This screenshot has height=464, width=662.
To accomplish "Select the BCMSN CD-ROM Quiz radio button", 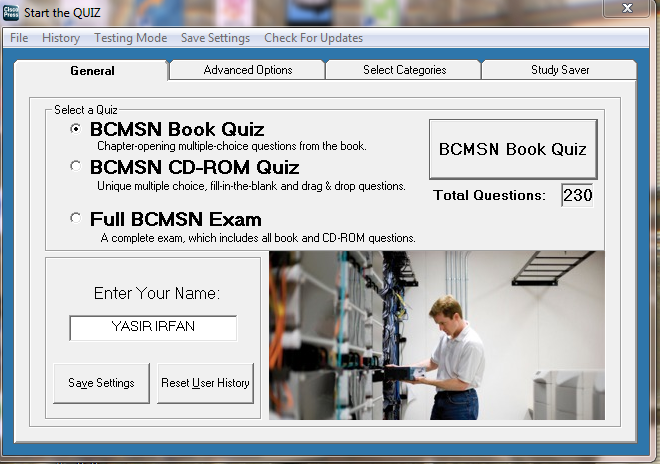I will (x=75, y=166).
